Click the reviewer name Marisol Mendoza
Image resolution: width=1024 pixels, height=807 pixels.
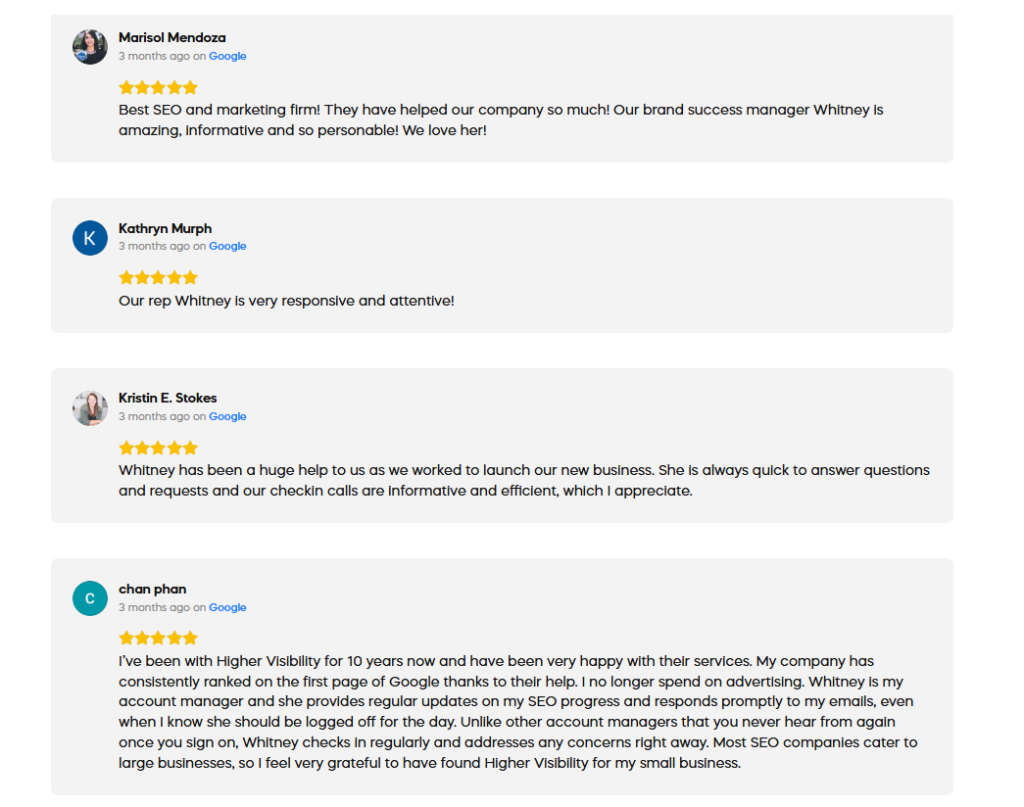pos(172,38)
